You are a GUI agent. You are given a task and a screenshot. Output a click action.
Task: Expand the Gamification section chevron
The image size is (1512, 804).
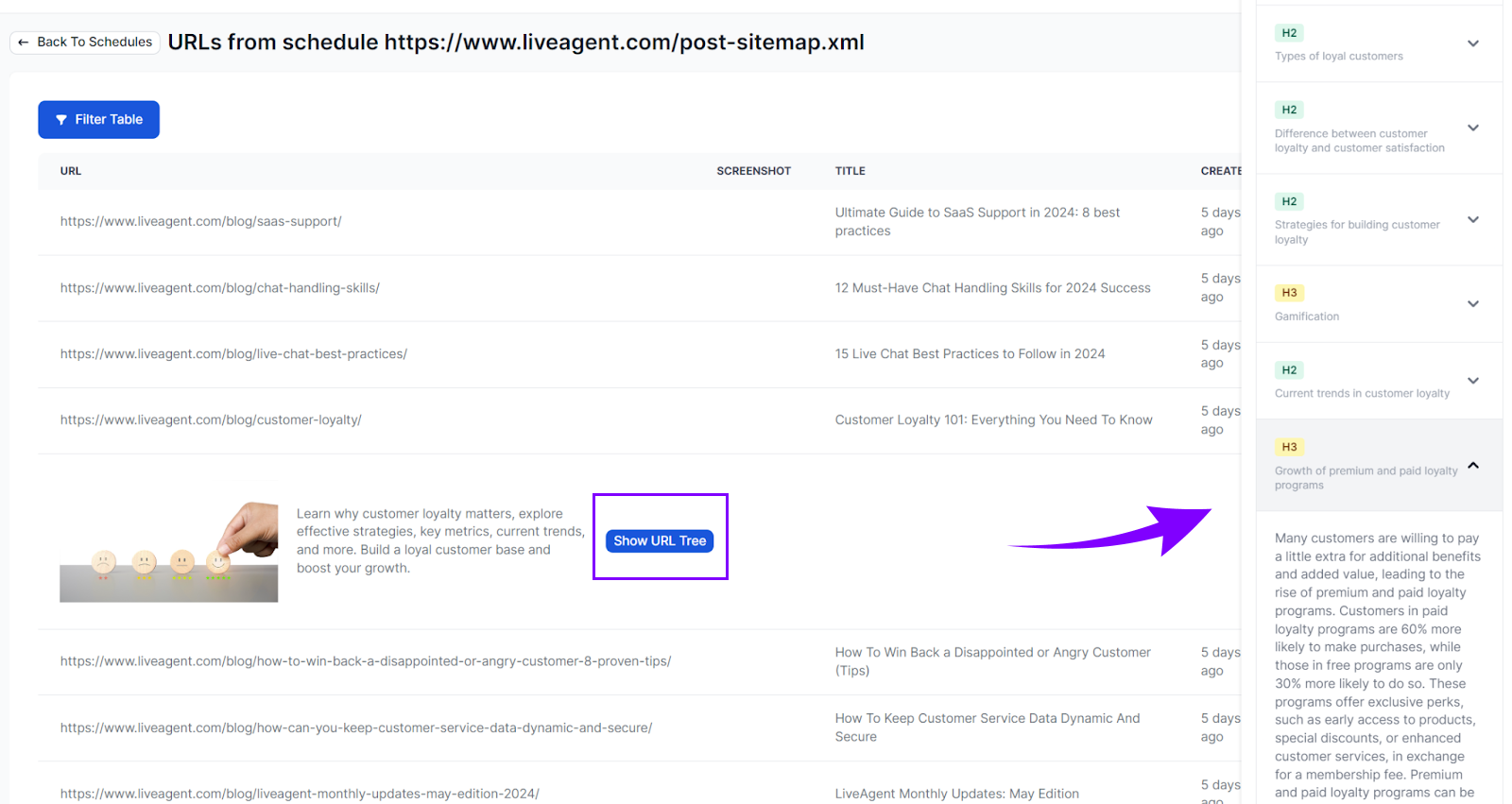1473,304
